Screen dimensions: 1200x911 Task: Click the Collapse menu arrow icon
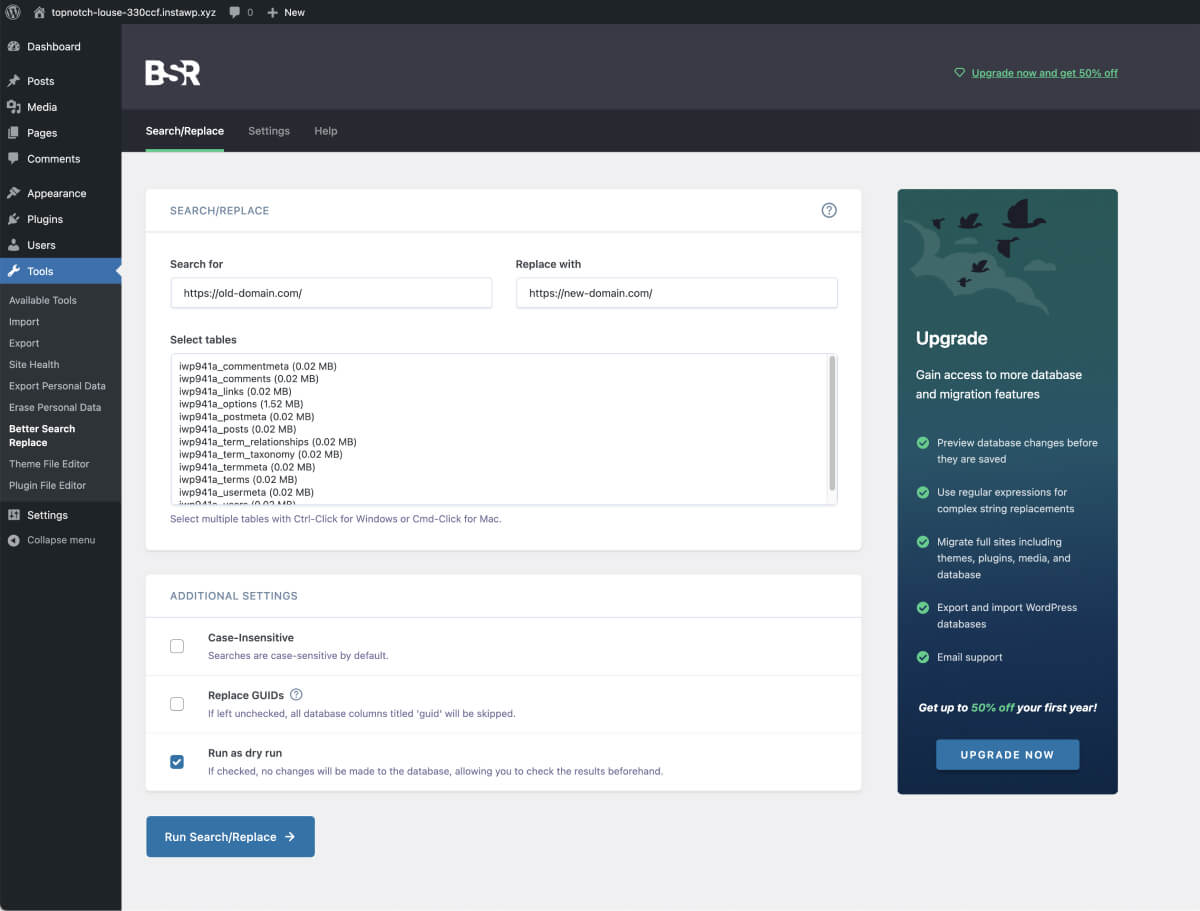pos(13,540)
